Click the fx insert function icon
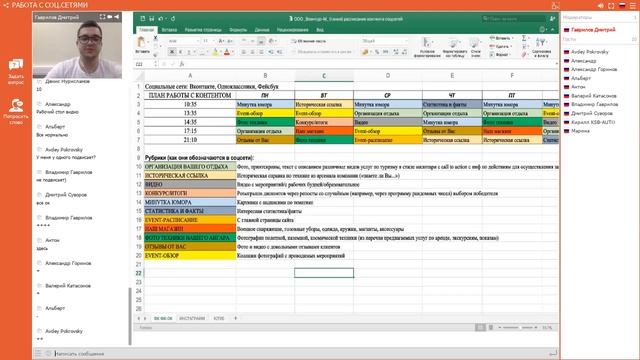The width and height of the screenshot is (640, 360). (x=182, y=64)
